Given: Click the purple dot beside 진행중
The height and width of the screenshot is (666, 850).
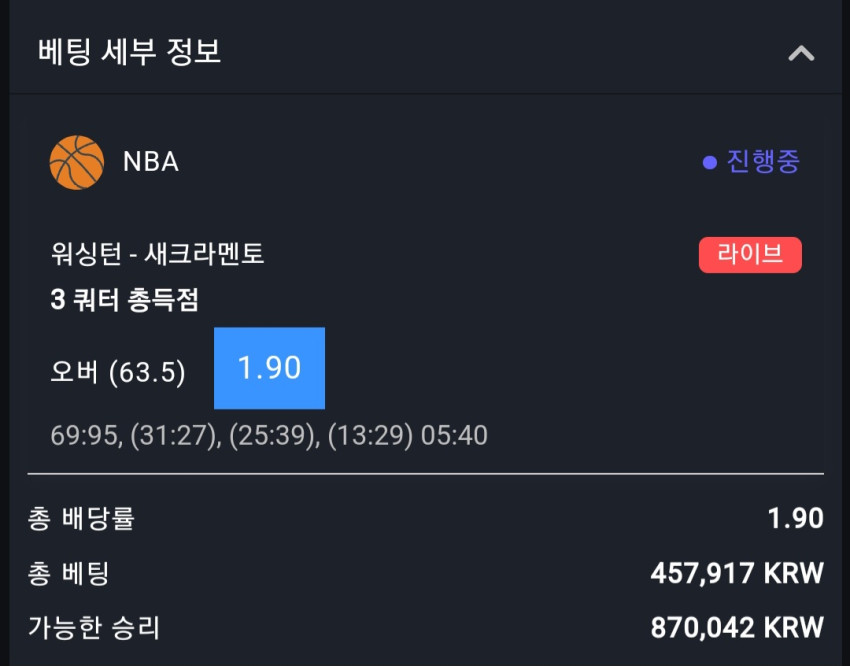Looking at the screenshot, I should coord(710,163).
